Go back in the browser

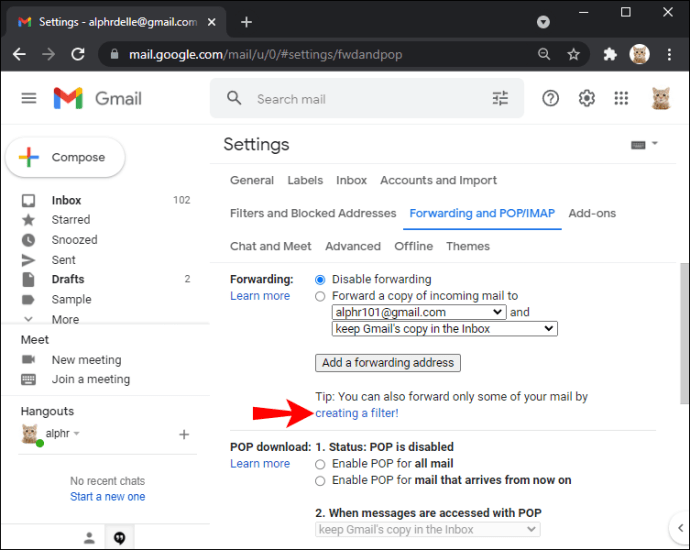point(19,55)
